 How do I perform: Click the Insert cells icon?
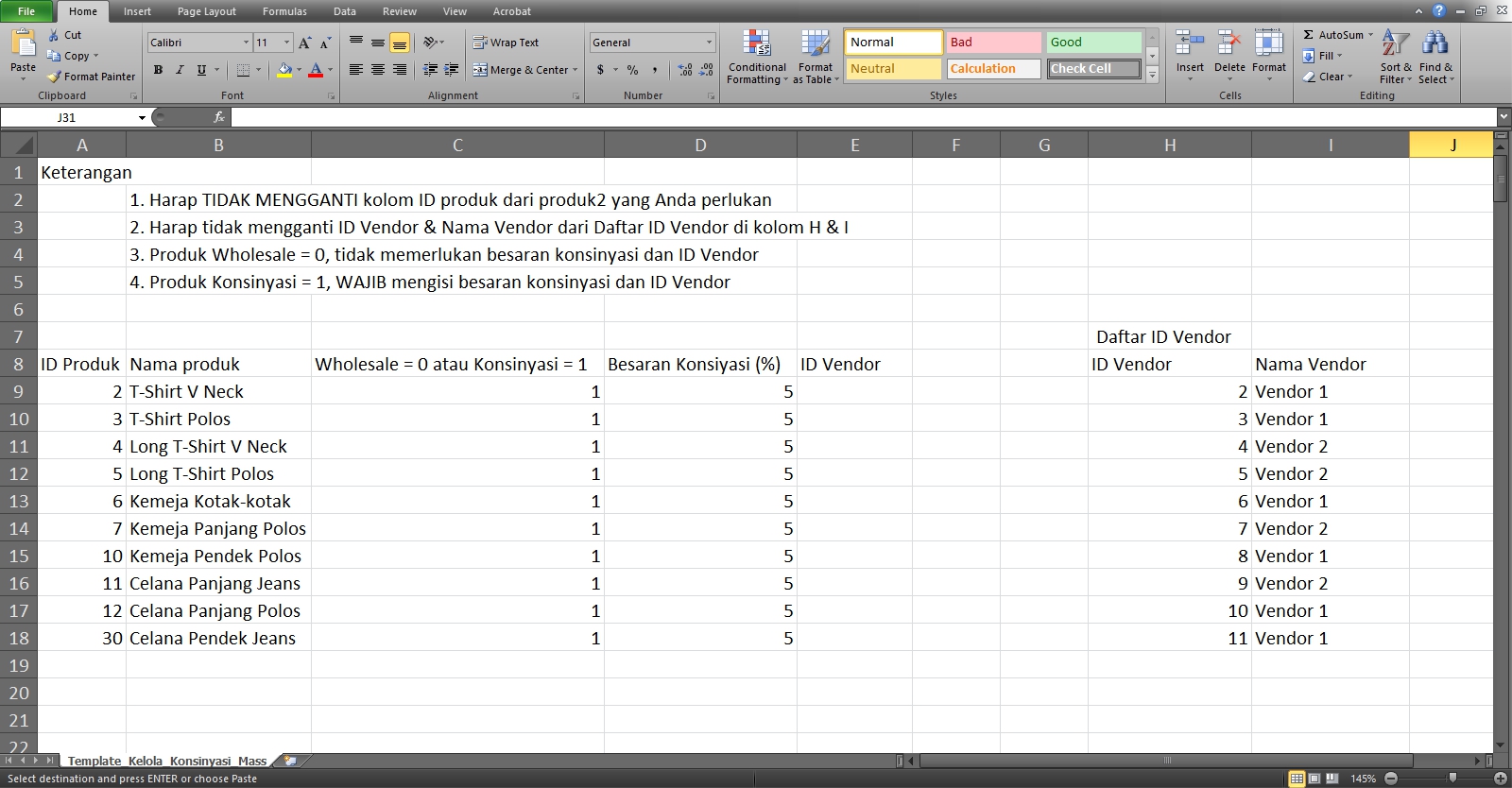(1189, 43)
